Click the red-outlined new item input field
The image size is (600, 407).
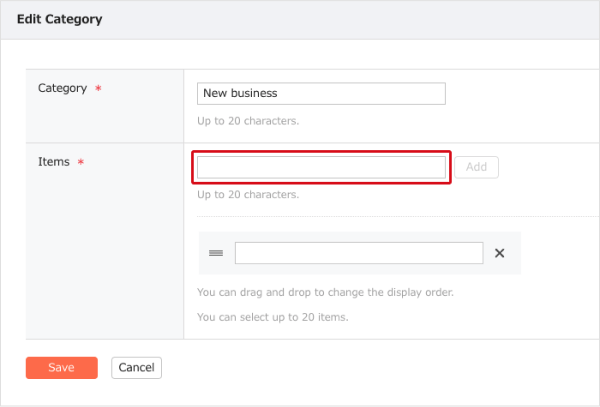(x=321, y=167)
